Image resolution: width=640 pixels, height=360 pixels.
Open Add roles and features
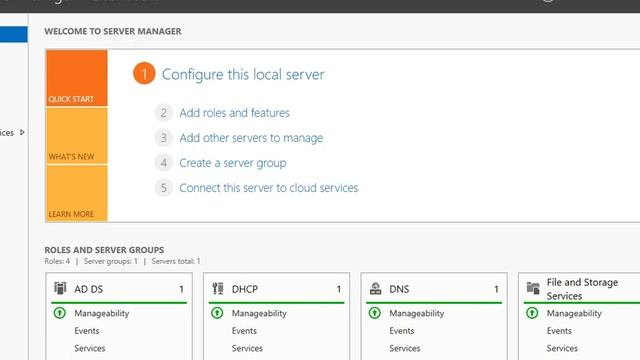click(234, 113)
